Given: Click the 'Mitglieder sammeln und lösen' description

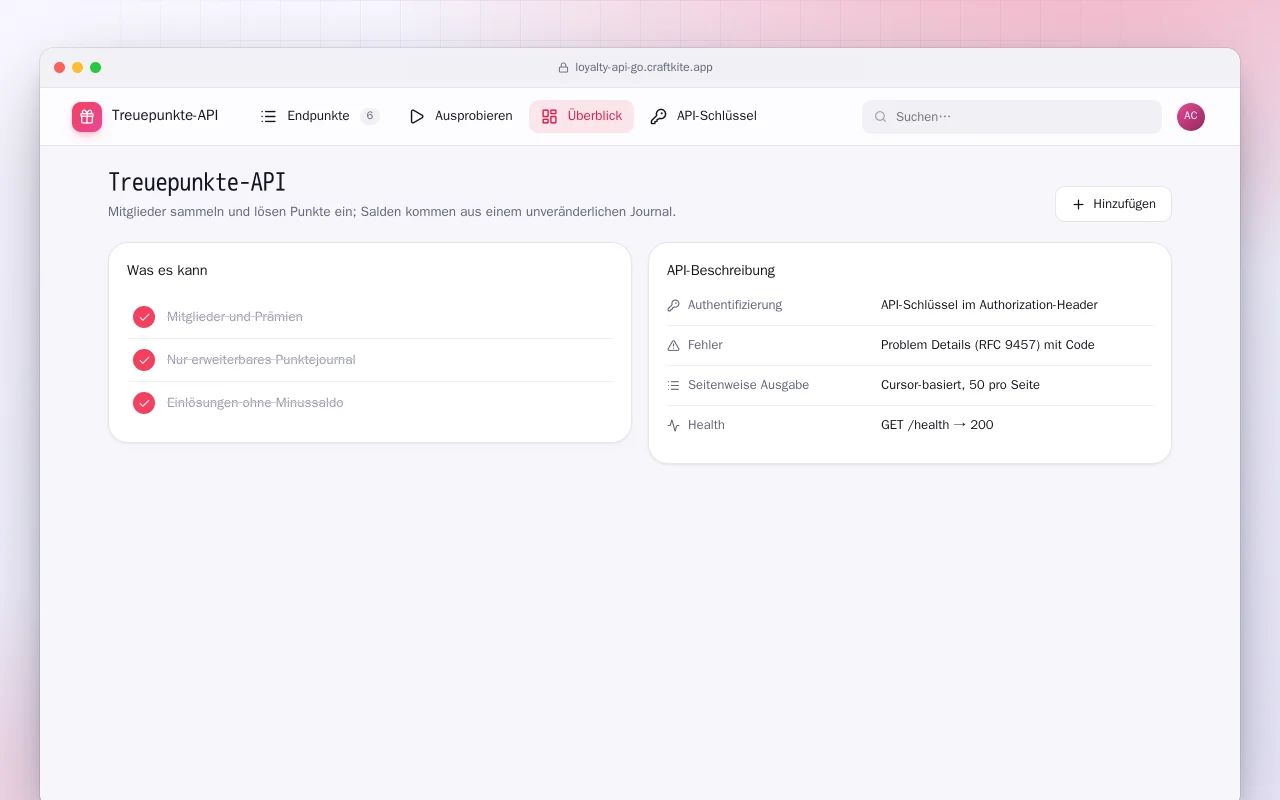Looking at the screenshot, I should click(x=392, y=212).
